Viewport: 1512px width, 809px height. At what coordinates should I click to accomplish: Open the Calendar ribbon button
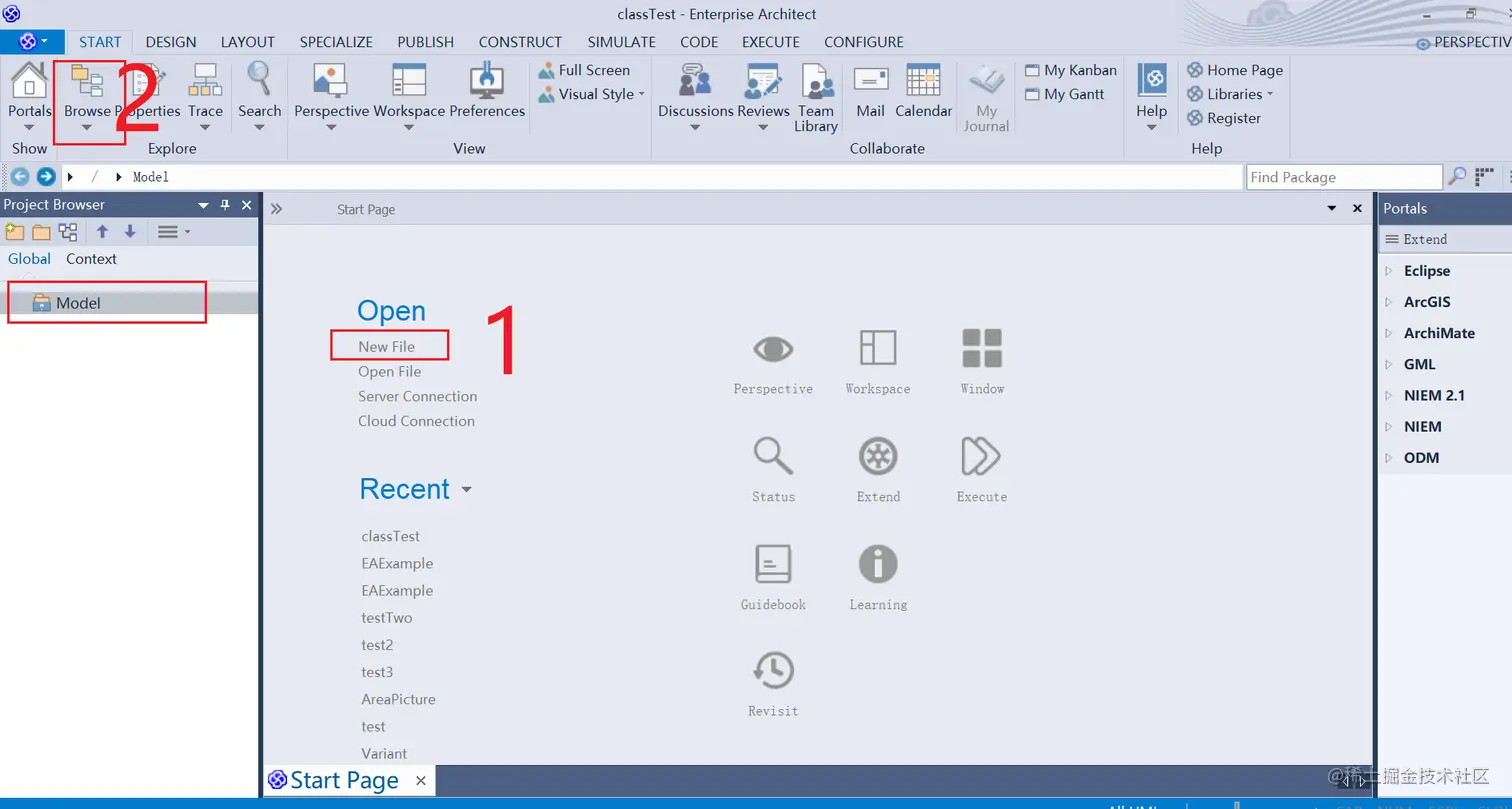923,92
